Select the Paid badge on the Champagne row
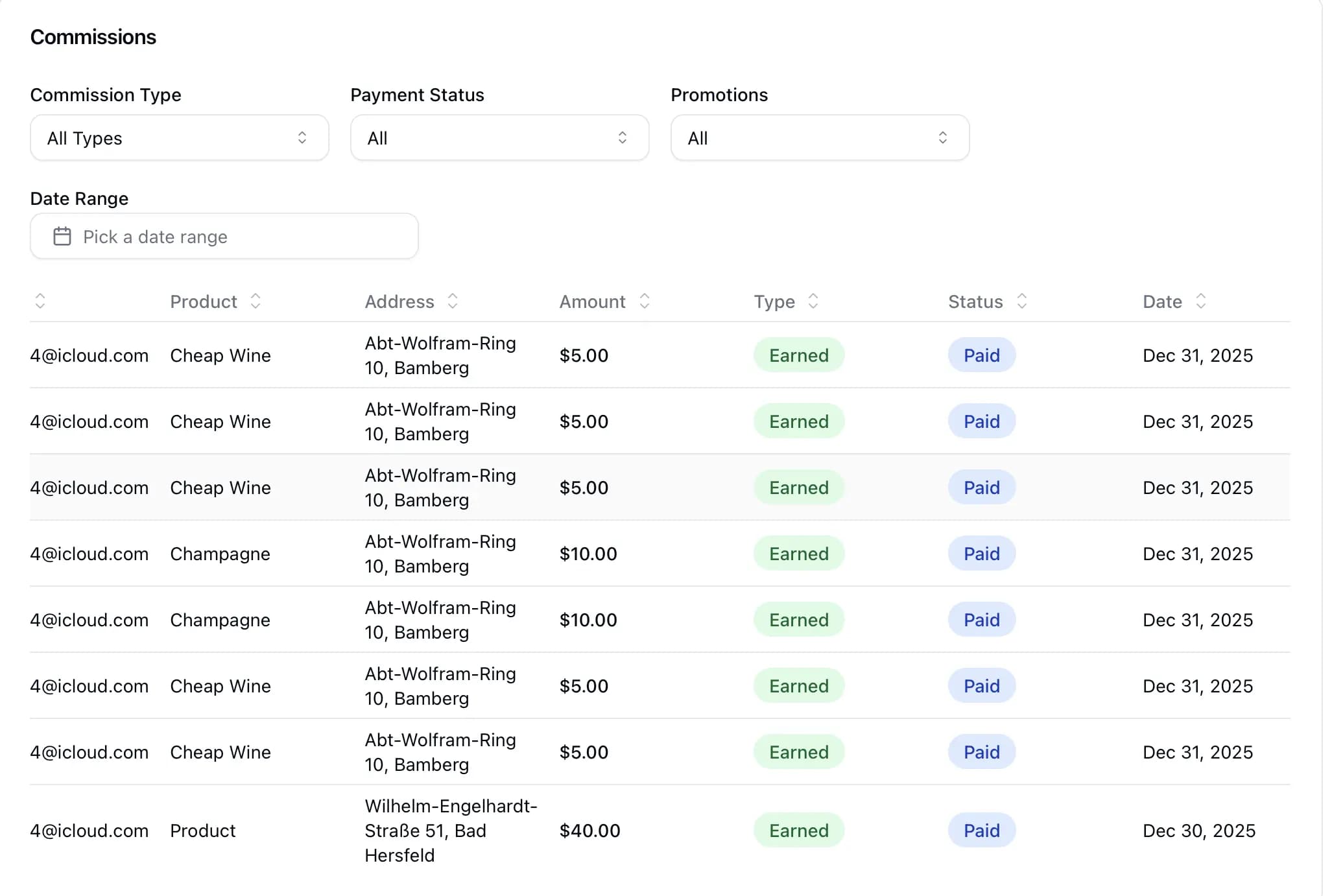The height and width of the screenshot is (896, 1332). point(981,554)
